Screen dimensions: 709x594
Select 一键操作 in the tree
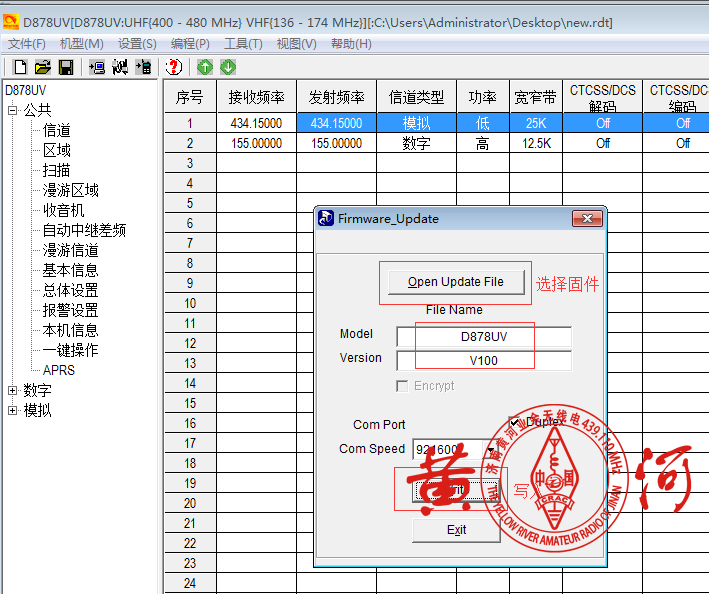point(71,350)
